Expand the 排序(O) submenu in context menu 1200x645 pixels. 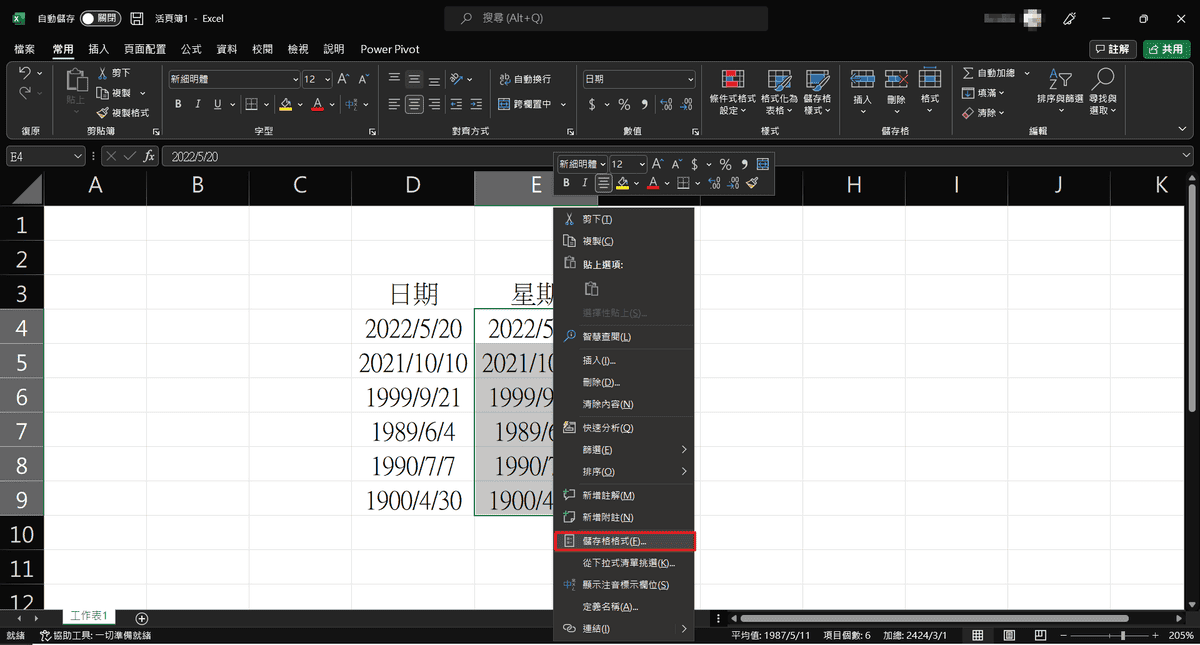625,471
